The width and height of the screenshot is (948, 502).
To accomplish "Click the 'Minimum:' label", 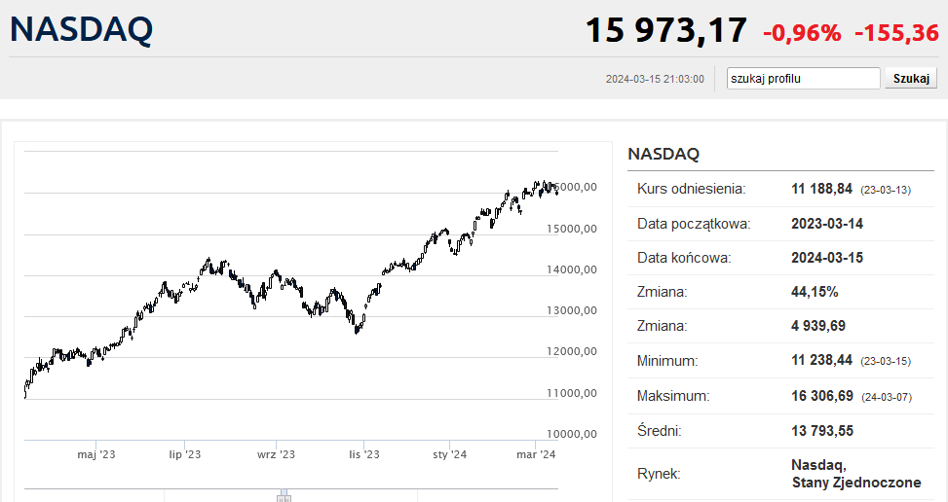I will [x=667, y=361].
